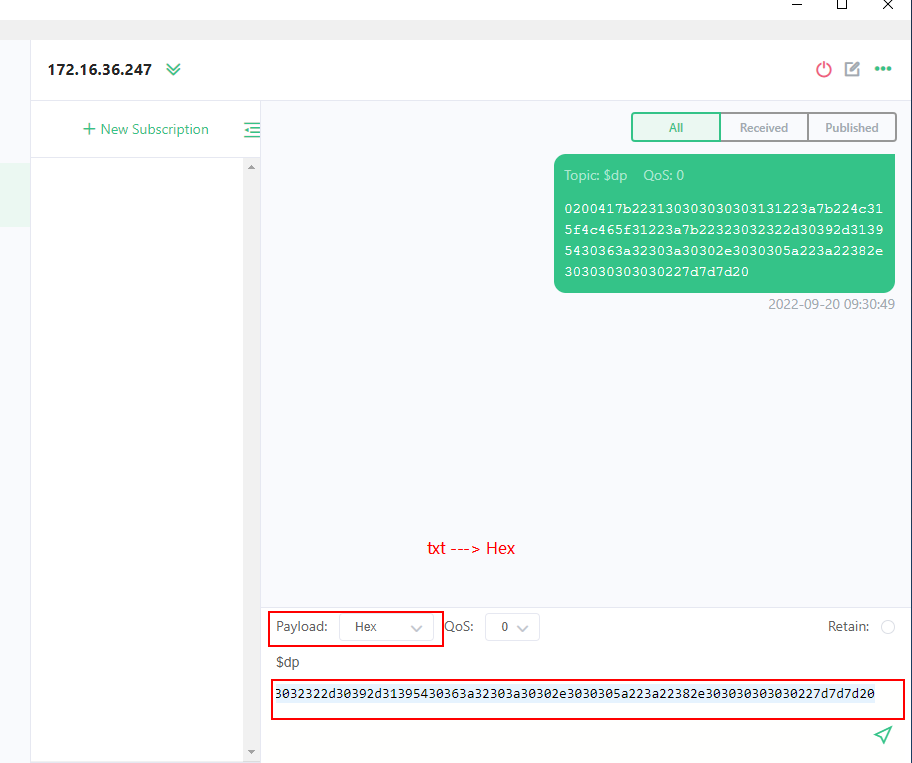Show only Received messages
The width and height of the screenshot is (912, 763).
[763, 128]
